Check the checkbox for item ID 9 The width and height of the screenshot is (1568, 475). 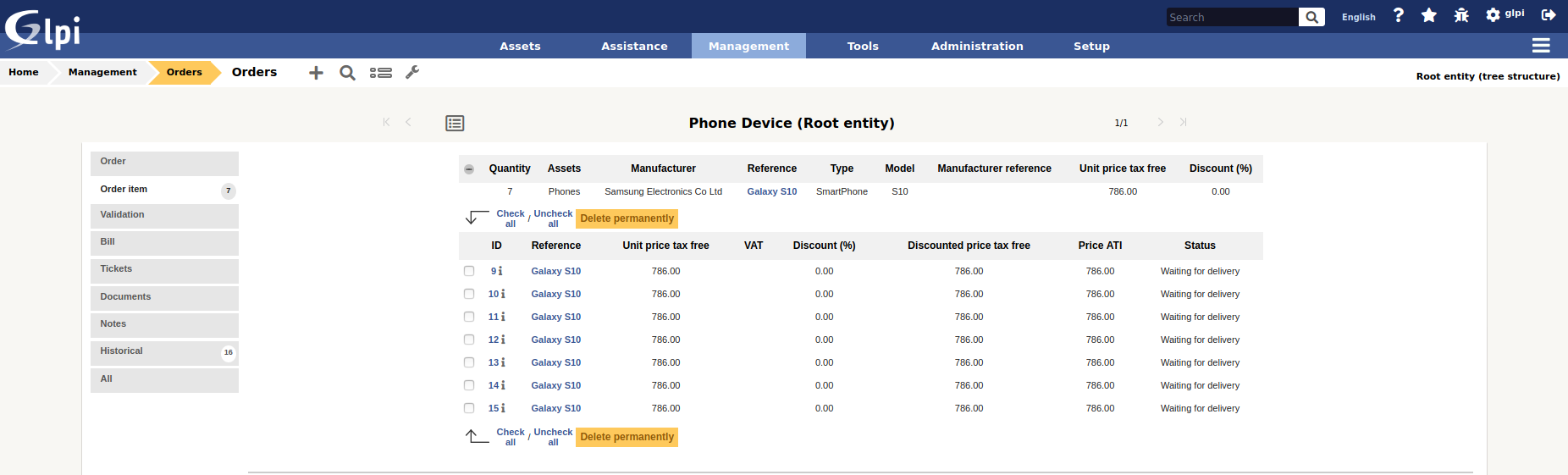(469, 271)
